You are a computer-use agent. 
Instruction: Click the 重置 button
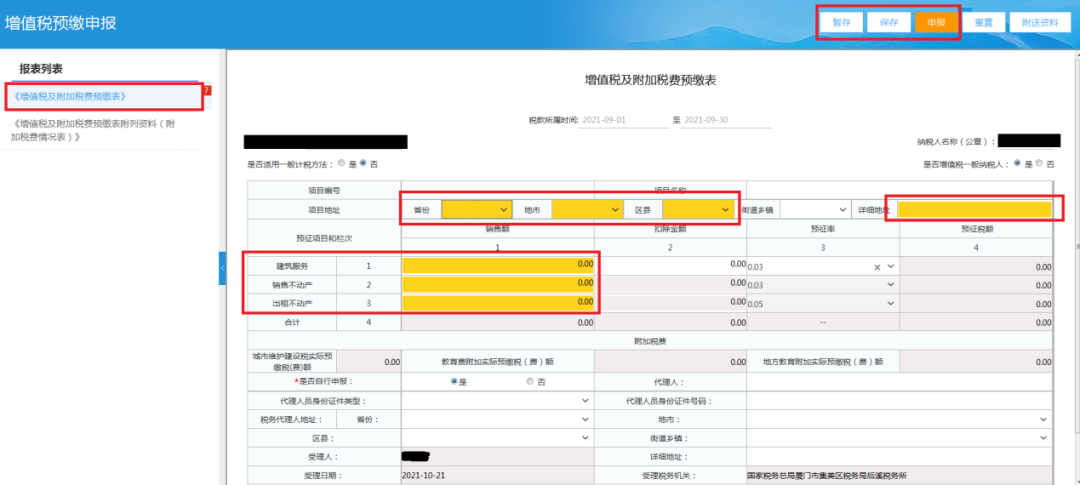pos(984,22)
